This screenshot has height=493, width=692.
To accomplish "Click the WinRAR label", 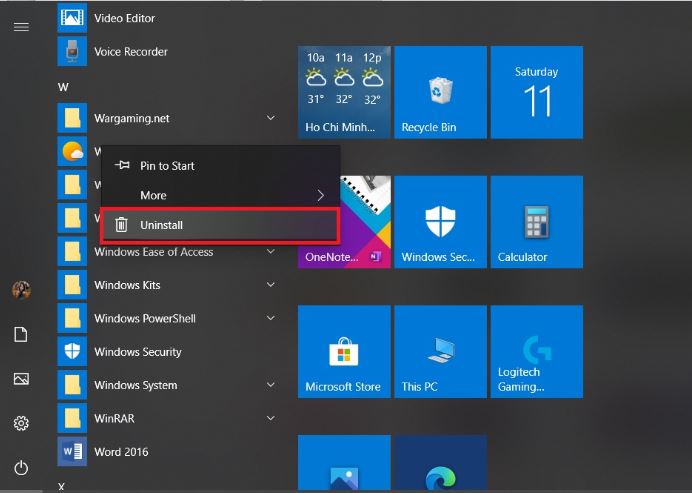I will point(114,418).
